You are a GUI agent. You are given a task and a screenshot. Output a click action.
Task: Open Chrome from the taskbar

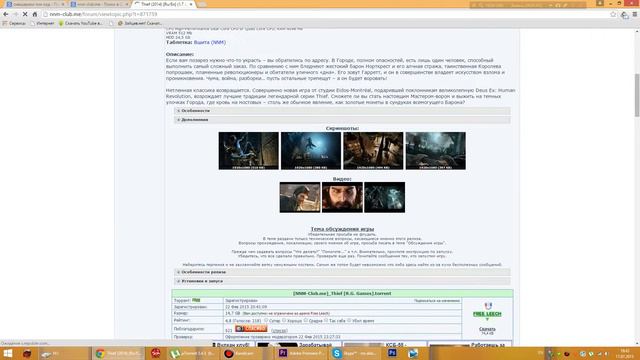[118, 353]
